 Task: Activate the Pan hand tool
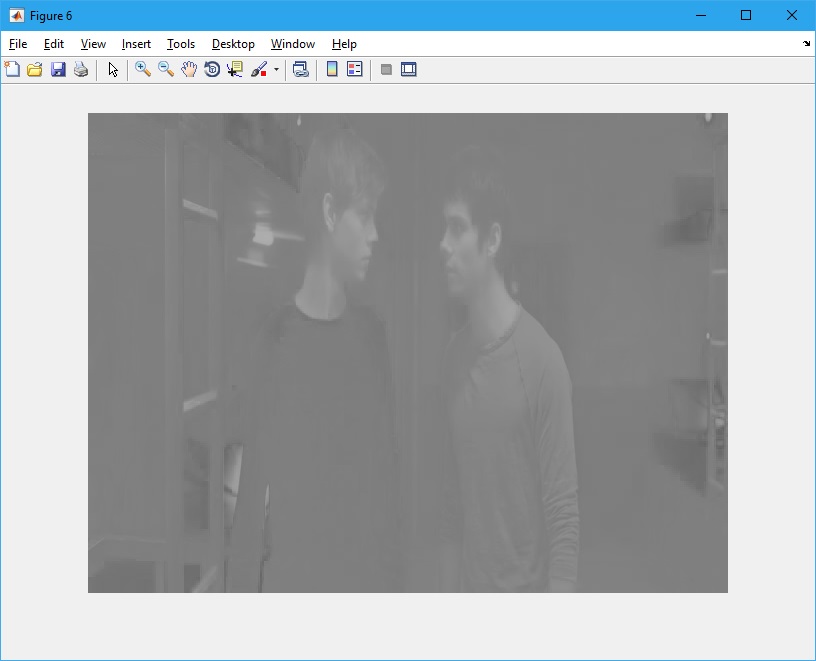point(189,69)
